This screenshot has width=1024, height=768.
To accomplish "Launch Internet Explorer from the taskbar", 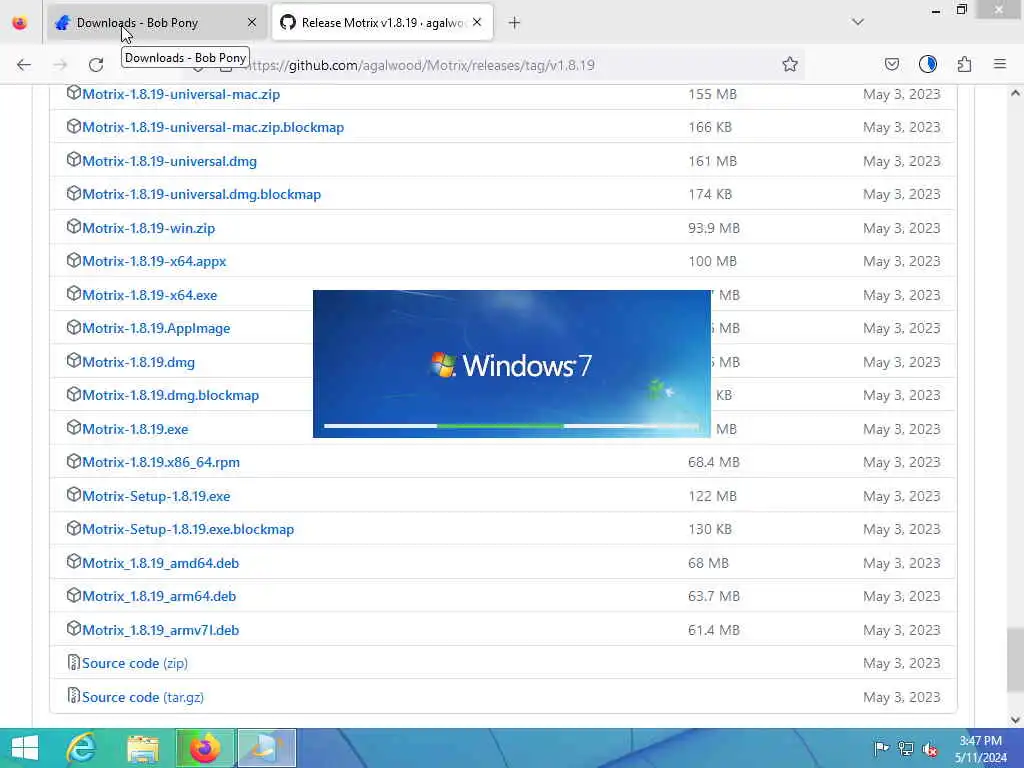I will 81,748.
